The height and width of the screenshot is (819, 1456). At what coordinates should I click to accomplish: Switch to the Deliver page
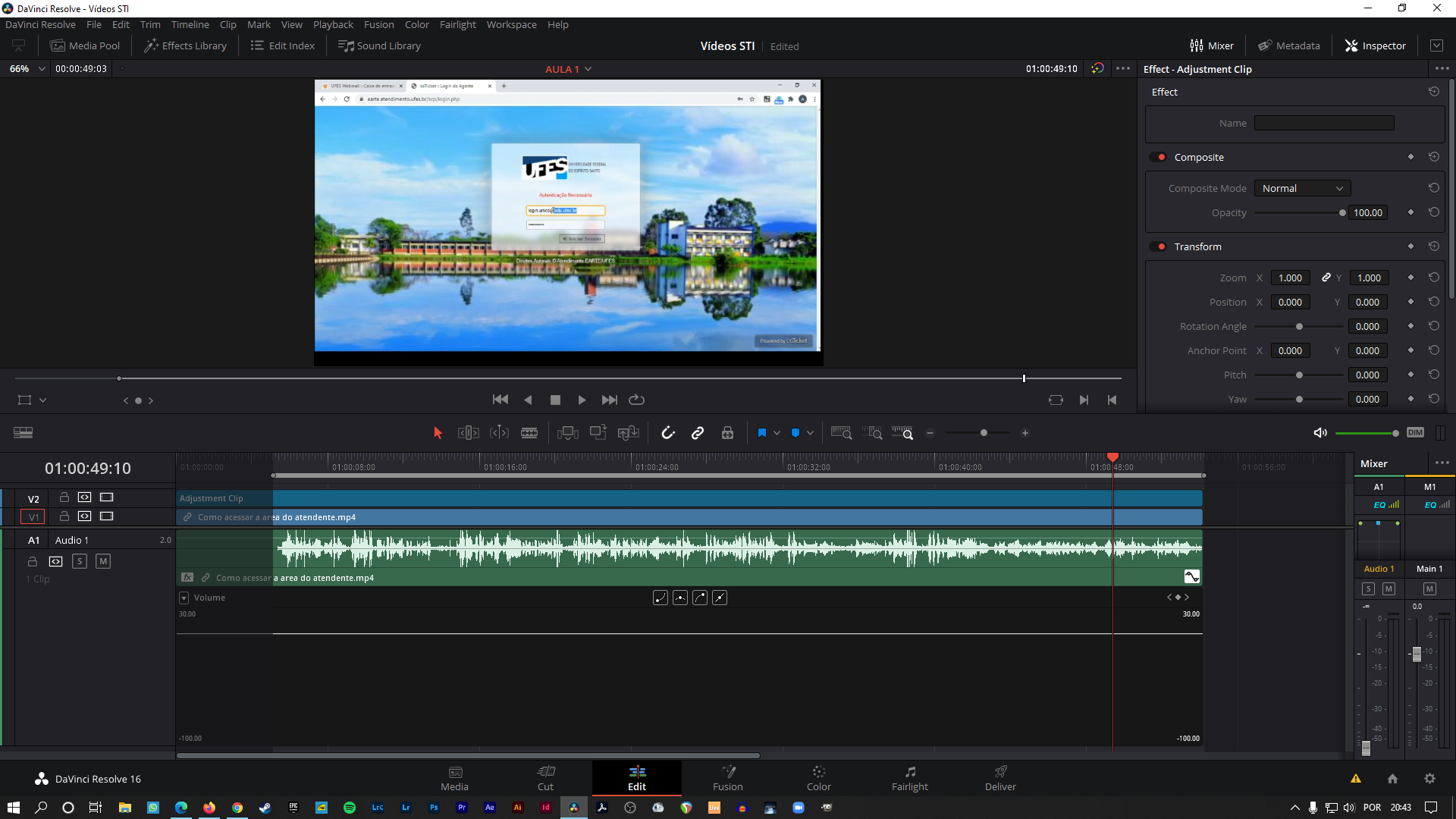pyautogui.click(x=1000, y=778)
